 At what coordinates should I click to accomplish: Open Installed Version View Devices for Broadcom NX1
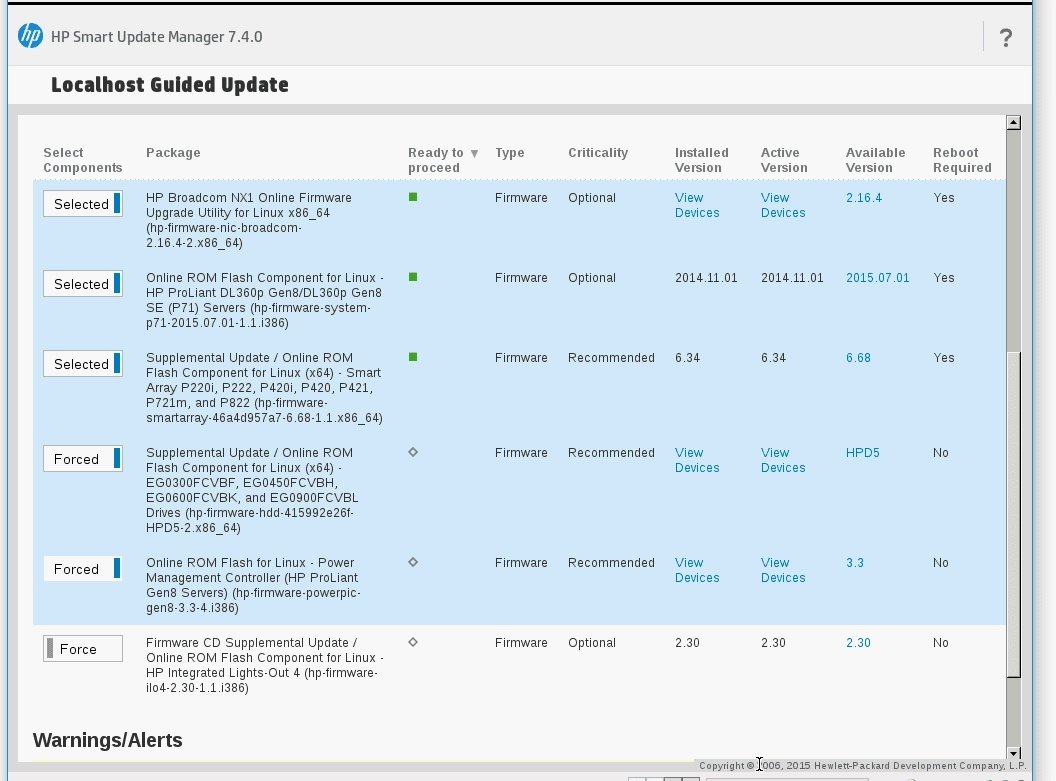(x=697, y=205)
